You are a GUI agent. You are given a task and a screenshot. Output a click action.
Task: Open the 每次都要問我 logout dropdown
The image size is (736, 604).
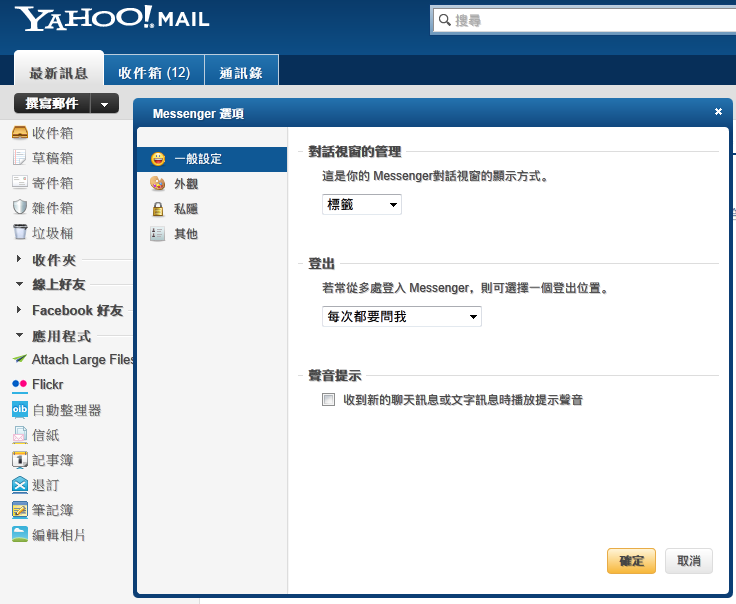click(402, 316)
